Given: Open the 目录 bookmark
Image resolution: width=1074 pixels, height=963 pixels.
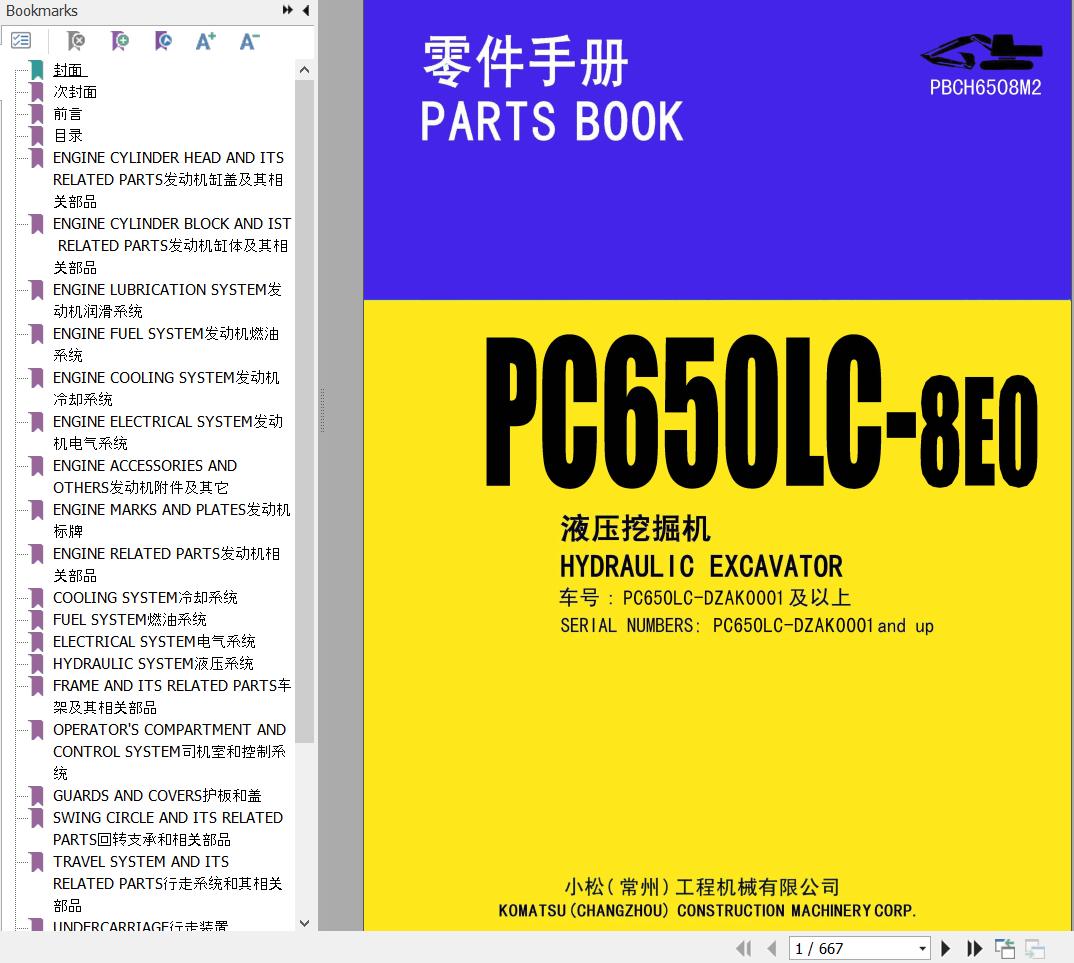Looking at the screenshot, I should [68, 136].
